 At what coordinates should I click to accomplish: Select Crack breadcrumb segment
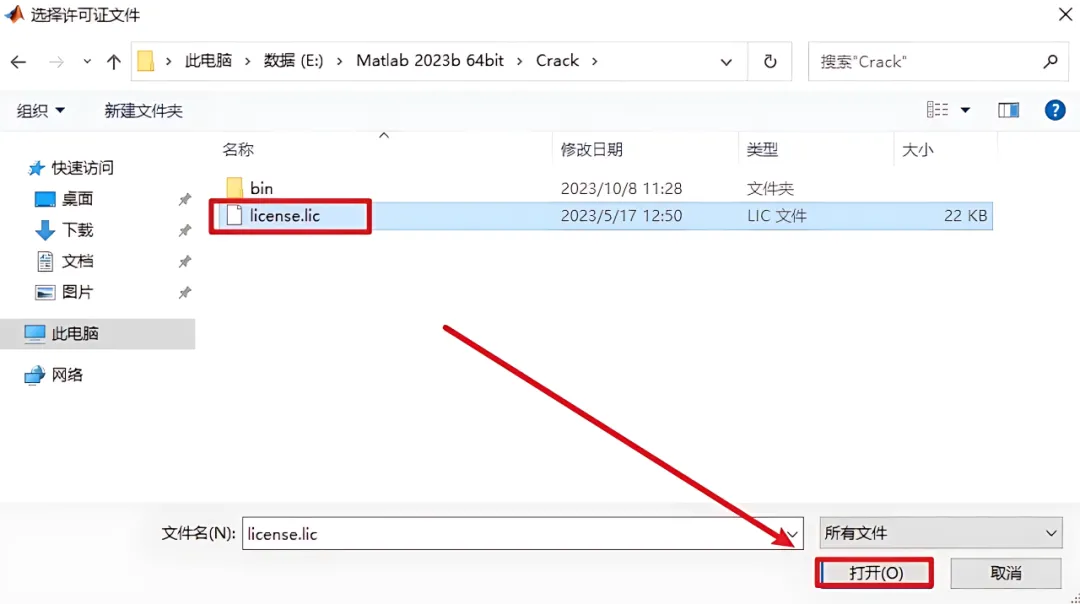[557, 61]
